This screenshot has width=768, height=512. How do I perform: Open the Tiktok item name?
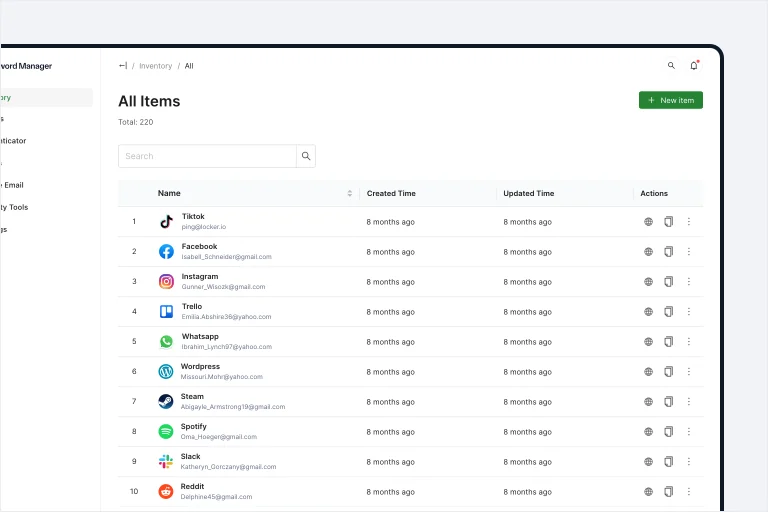[x=193, y=216]
